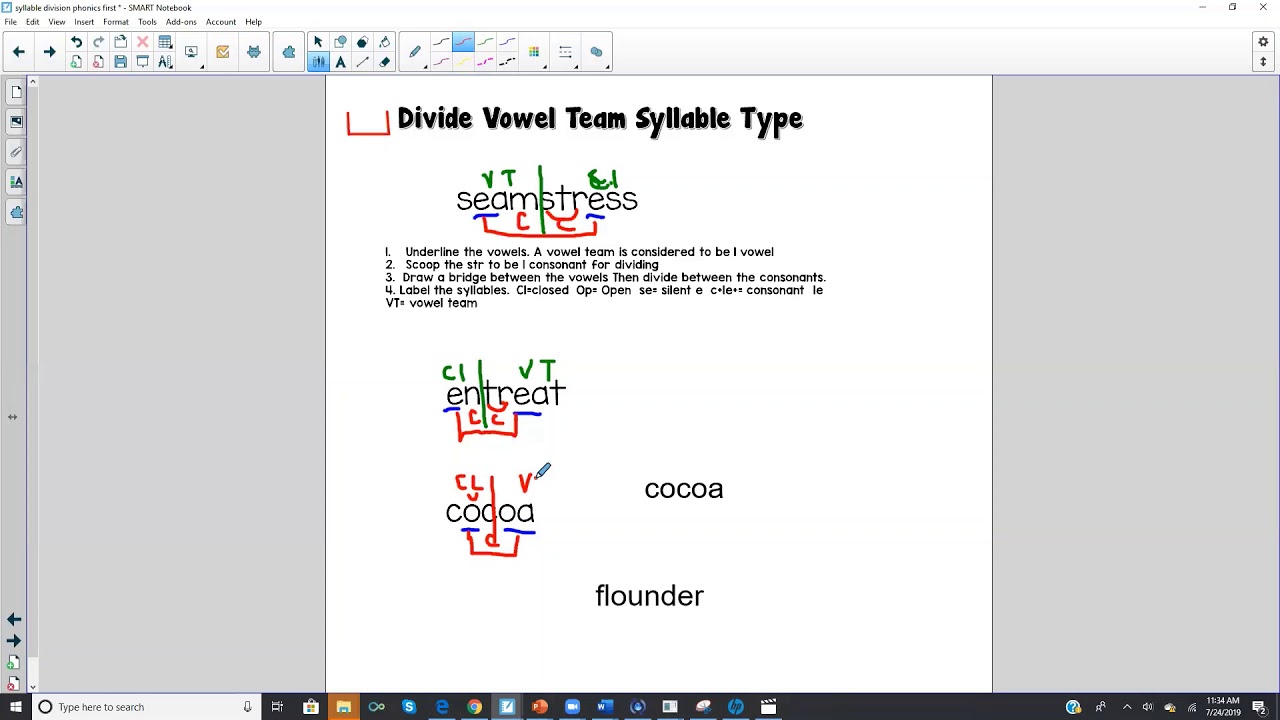Open the Page Sorter sidebar tab
Screen dimensions: 1280x720
[16, 92]
